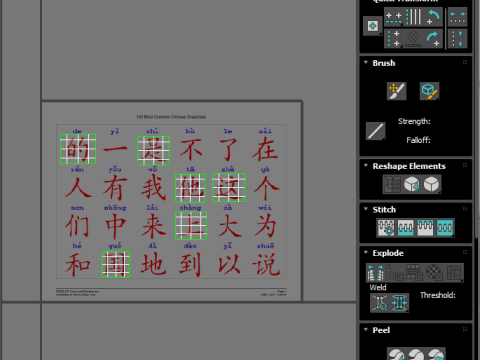The width and height of the screenshot is (480, 360).
Task: Click the 'Strength:' label in Brush
Action: (414, 121)
